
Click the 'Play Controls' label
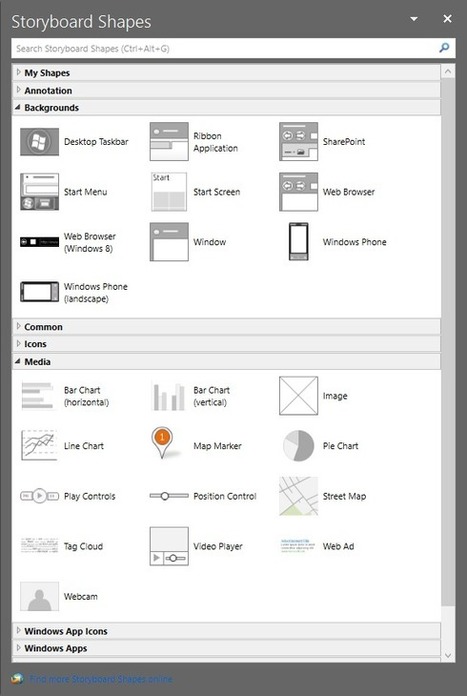click(x=90, y=496)
